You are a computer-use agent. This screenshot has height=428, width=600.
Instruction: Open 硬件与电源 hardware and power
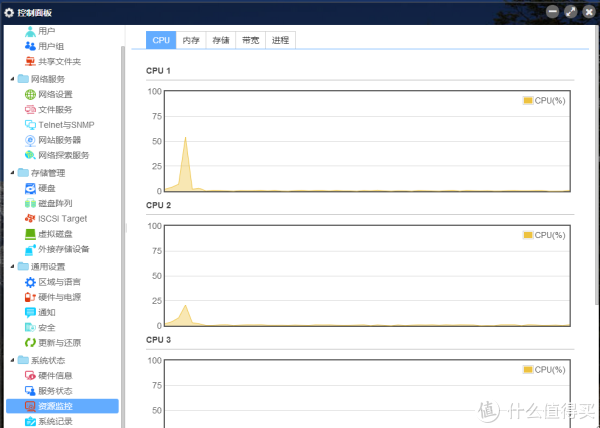[58, 297]
